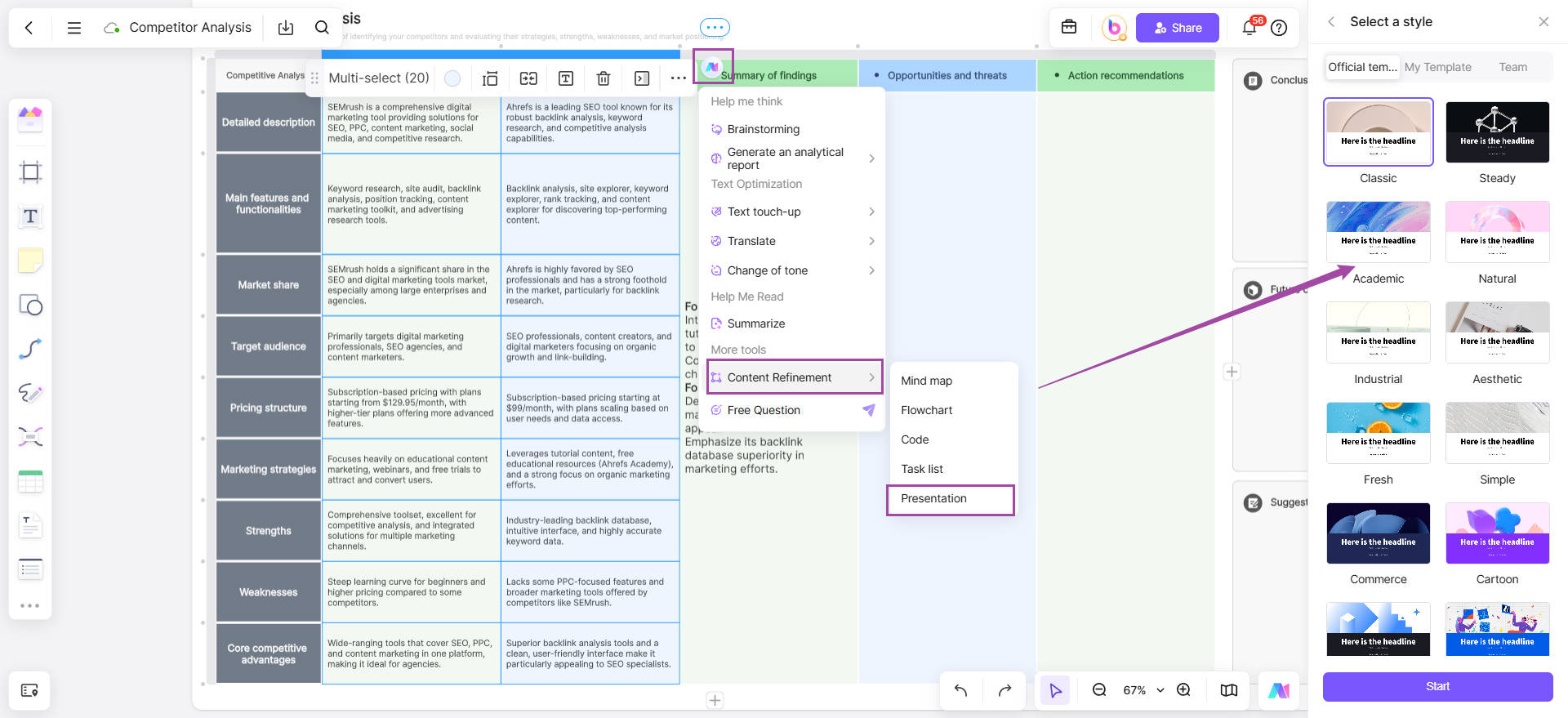This screenshot has width=1568, height=718.
Task: Click the Opportunities and threats column header
Action: pos(947,75)
